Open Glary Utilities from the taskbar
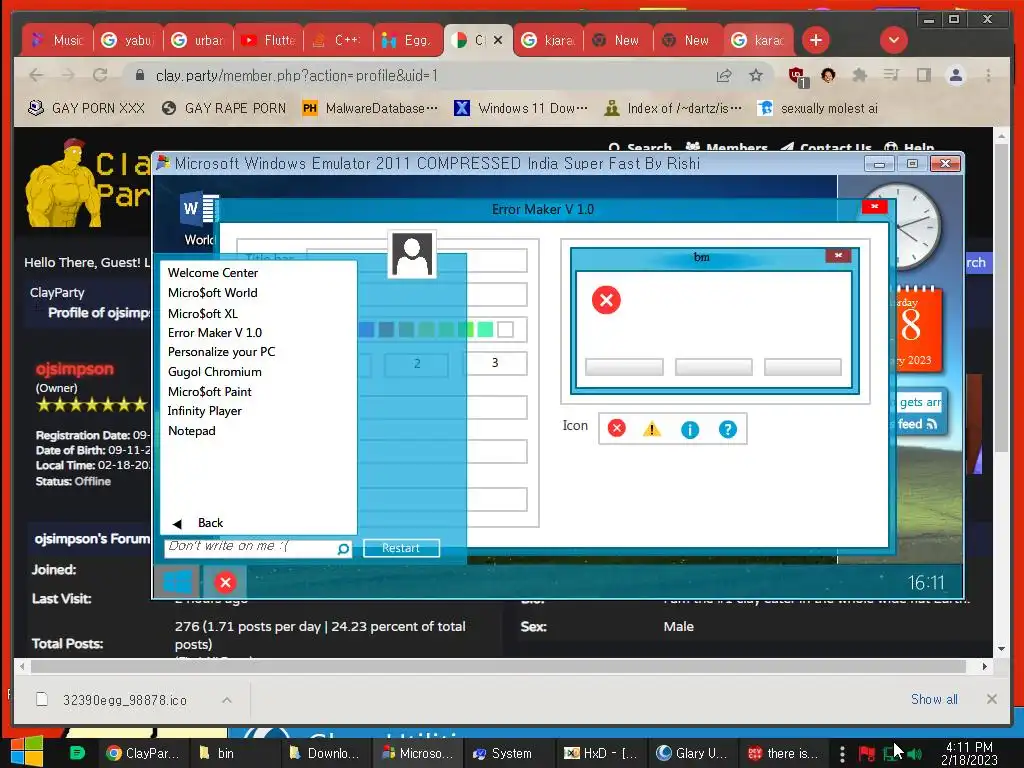This screenshot has width=1024, height=768. coord(692,754)
